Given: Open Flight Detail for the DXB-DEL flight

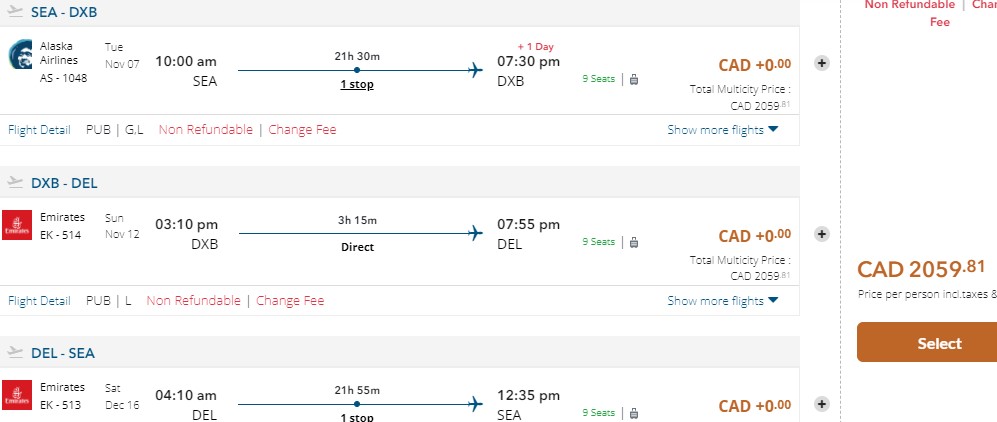Looking at the screenshot, I should point(39,301).
